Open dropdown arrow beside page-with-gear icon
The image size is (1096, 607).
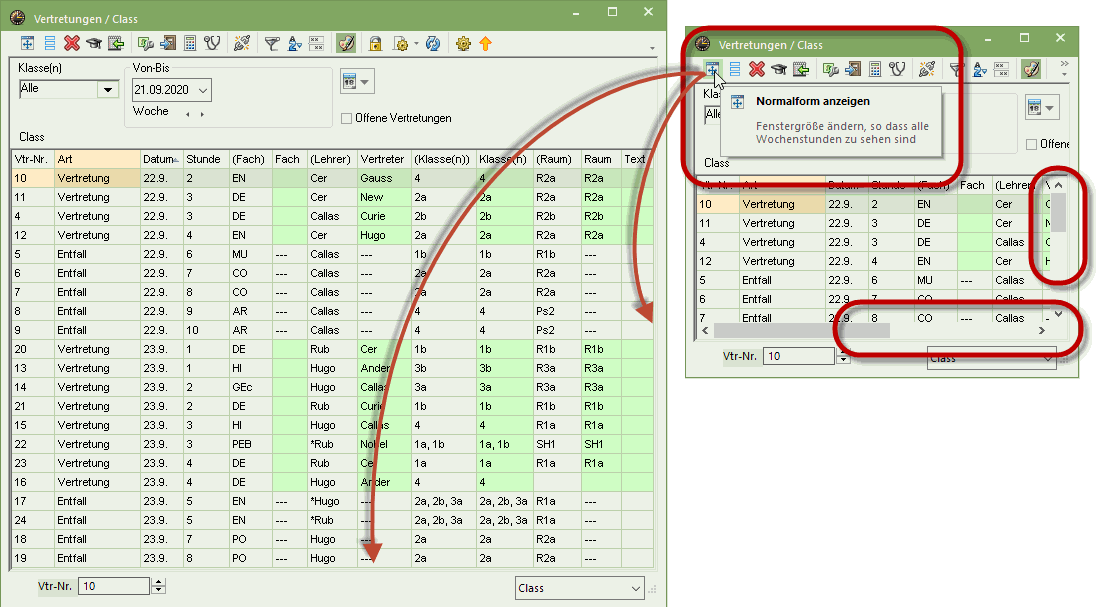click(417, 43)
